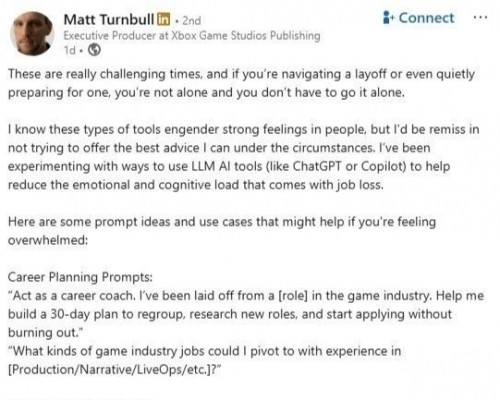Screen dimensions: 500x400
Task: Click the paragraph mentioning ChatGPT or Copilot
Action: coord(244,157)
